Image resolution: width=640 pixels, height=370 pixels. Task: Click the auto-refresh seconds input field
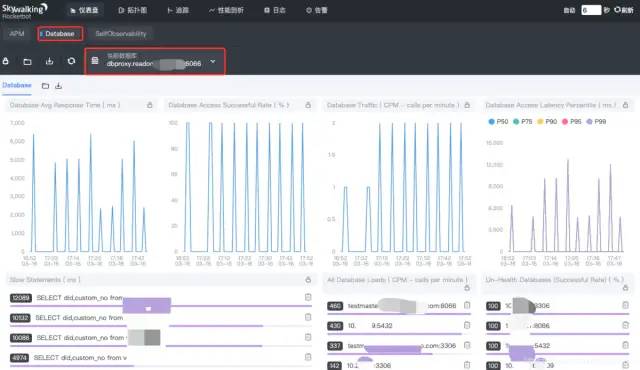(x=591, y=10)
